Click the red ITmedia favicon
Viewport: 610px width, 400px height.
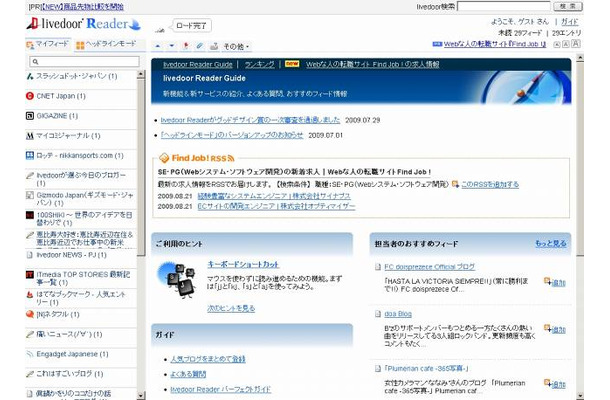point(30,275)
